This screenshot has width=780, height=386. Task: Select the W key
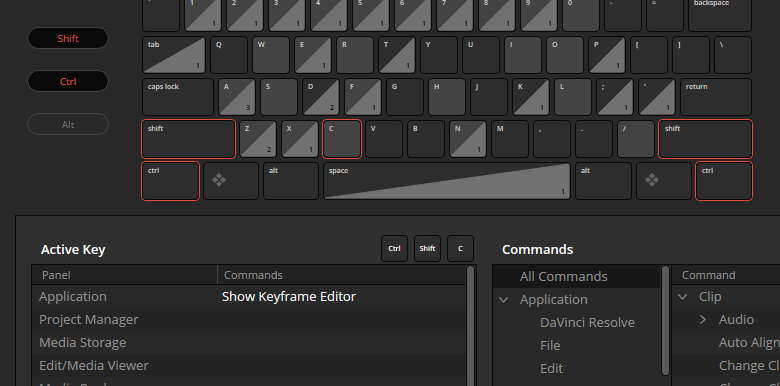pyautogui.click(x=271, y=55)
